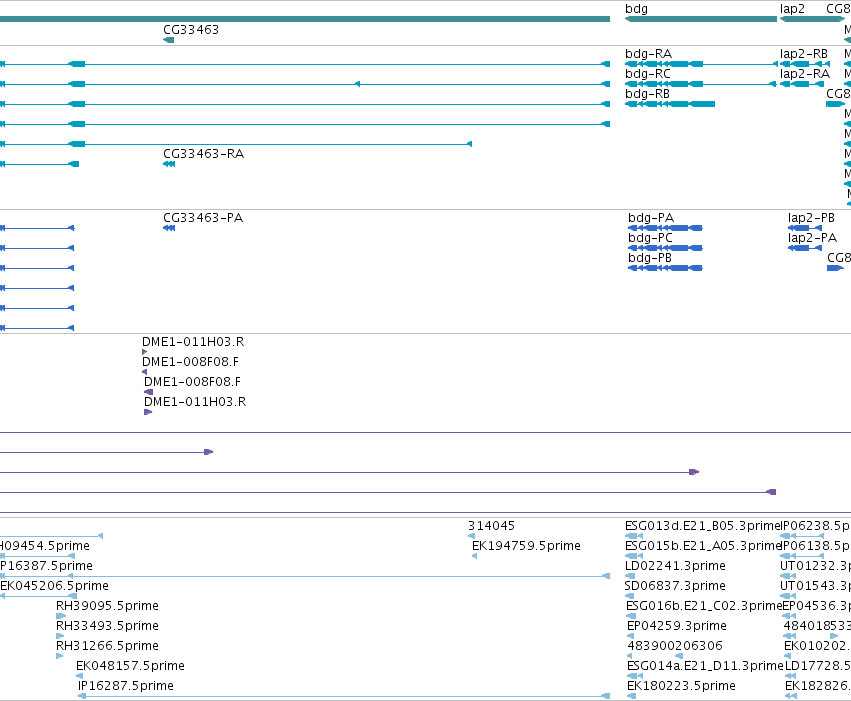The height and width of the screenshot is (701, 851).
Task: Open RH39095.5prime EST entry
Action: tap(107, 606)
